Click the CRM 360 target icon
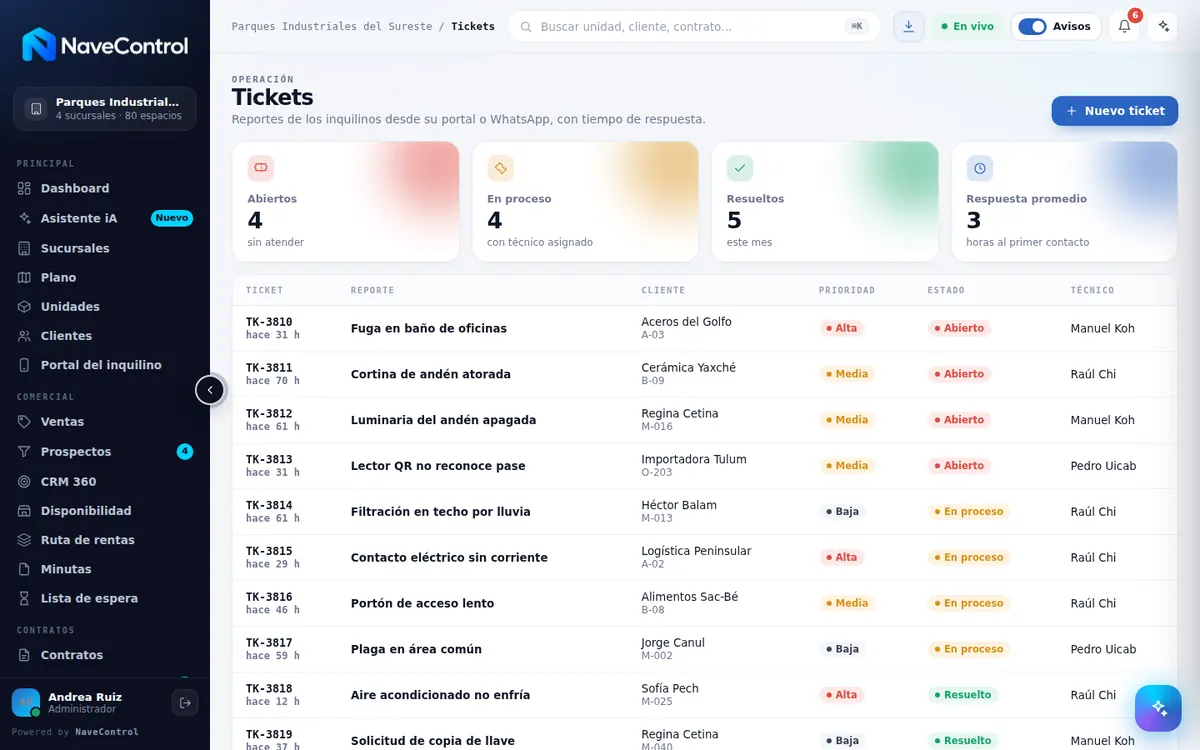The image size is (1200, 750). [25, 481]
